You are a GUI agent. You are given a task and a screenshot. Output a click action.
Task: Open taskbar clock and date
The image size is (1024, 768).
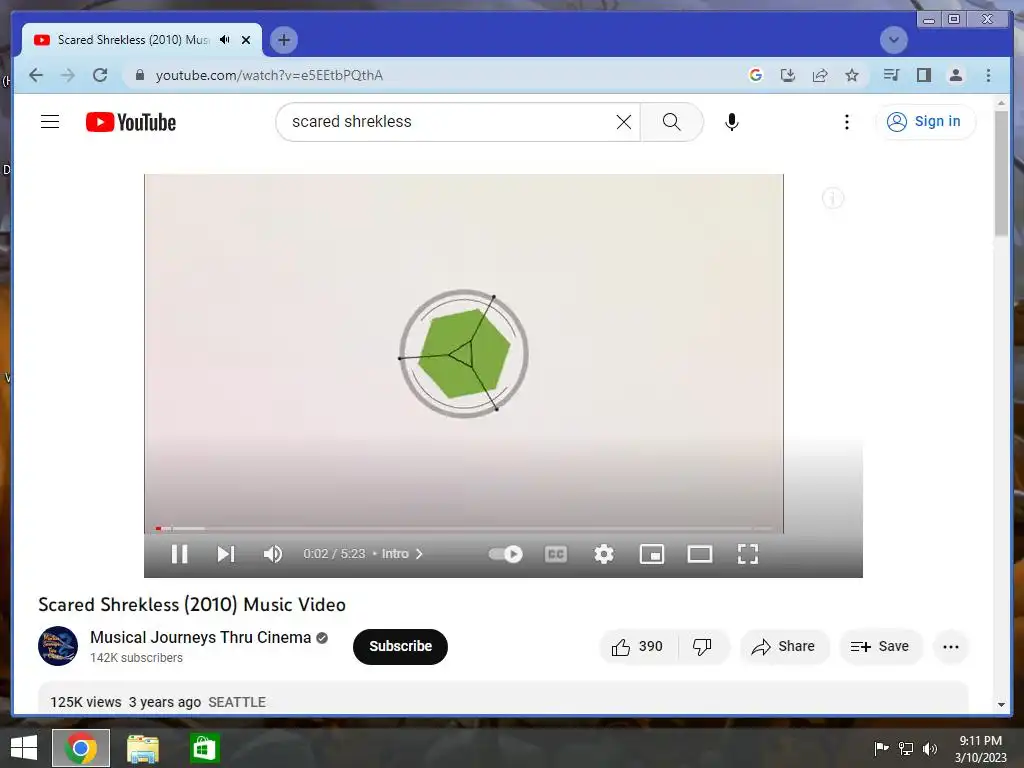pos(980,749)
